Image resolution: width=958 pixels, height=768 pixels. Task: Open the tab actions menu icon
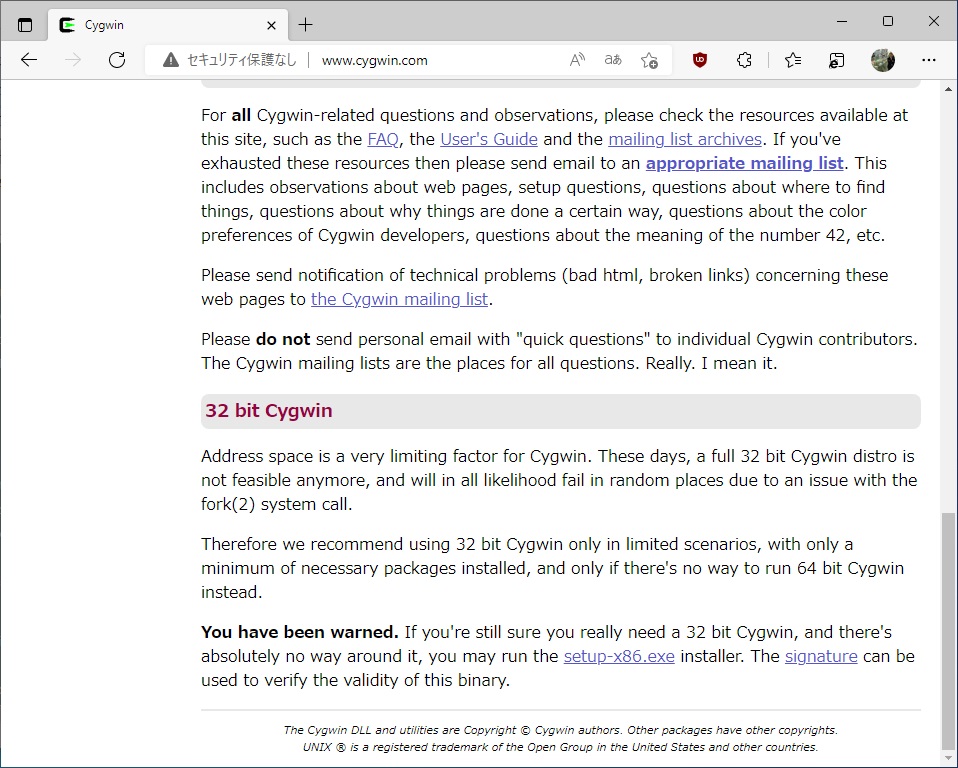click(x=25, y=25)
